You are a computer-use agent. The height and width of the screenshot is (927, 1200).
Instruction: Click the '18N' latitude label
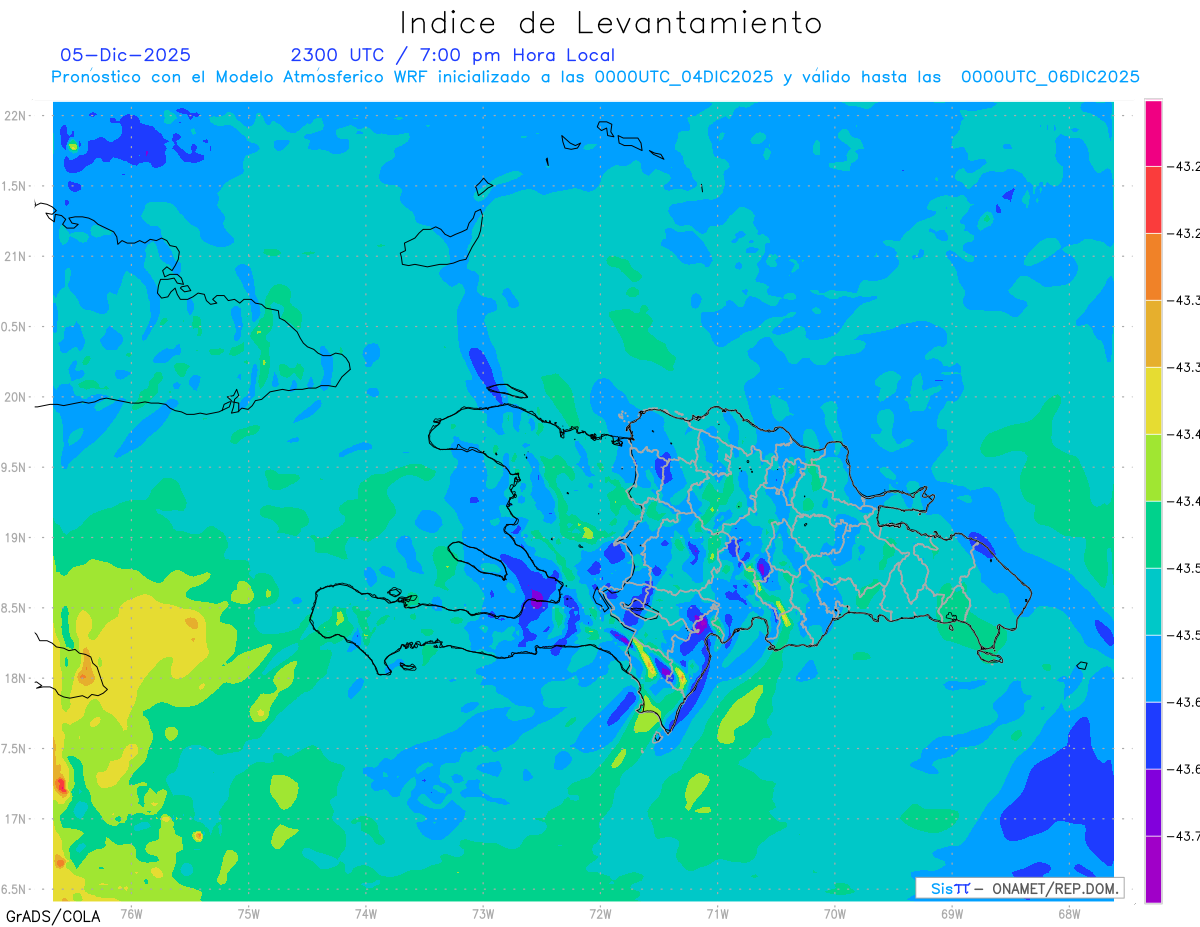point(17,678)
